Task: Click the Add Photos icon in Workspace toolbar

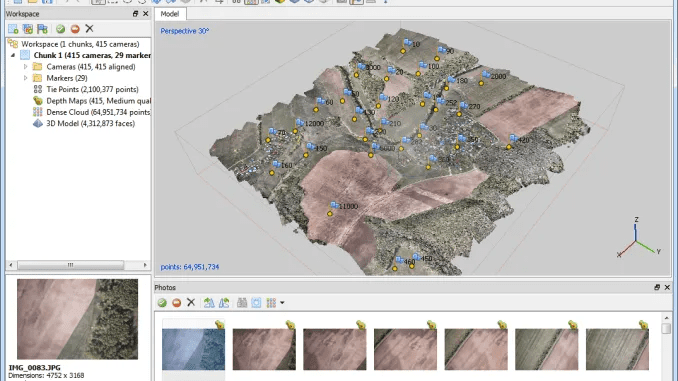Action: [x=28, y=29]
